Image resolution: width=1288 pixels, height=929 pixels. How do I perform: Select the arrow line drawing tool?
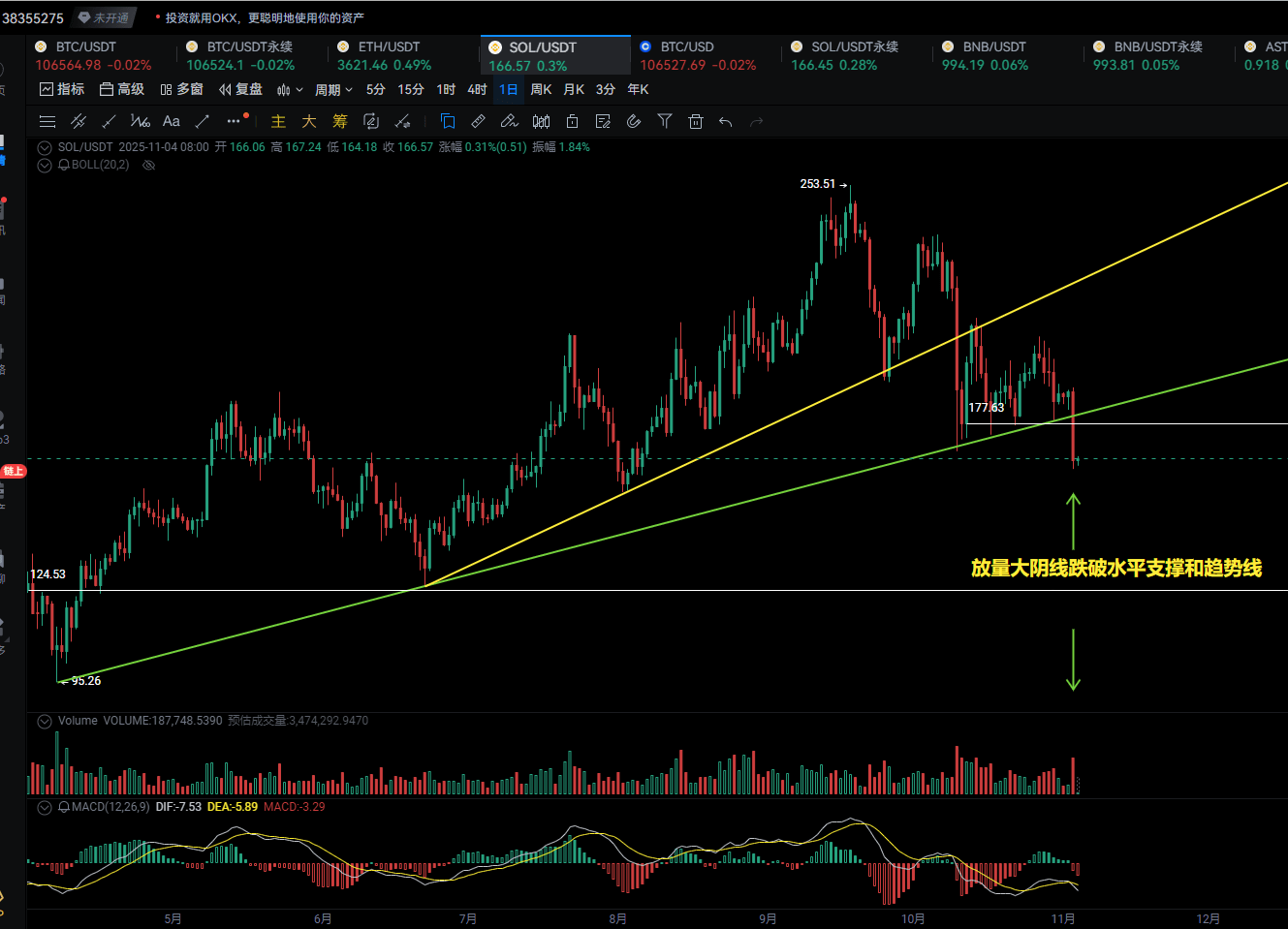coord(203,121)
